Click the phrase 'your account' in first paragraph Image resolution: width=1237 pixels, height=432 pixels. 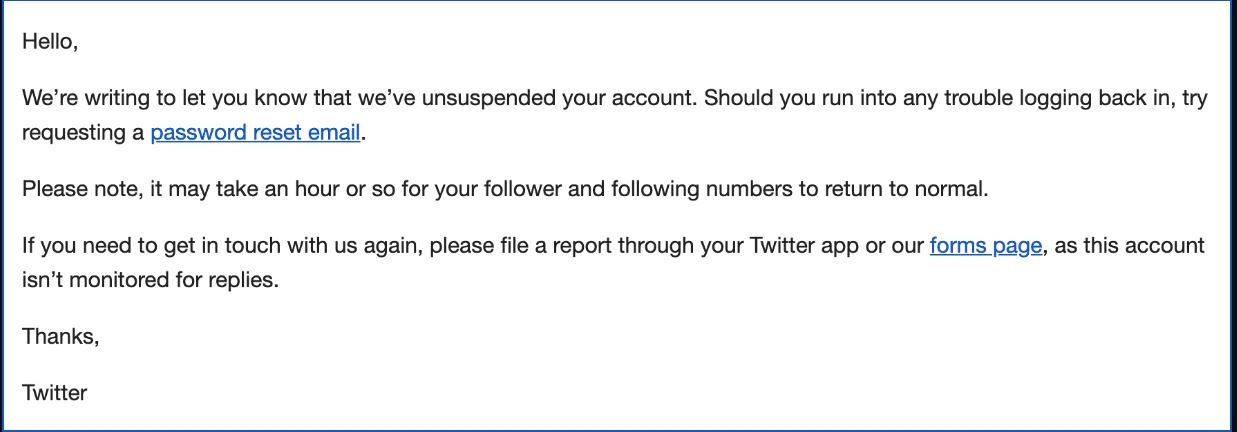pos(640,99)
